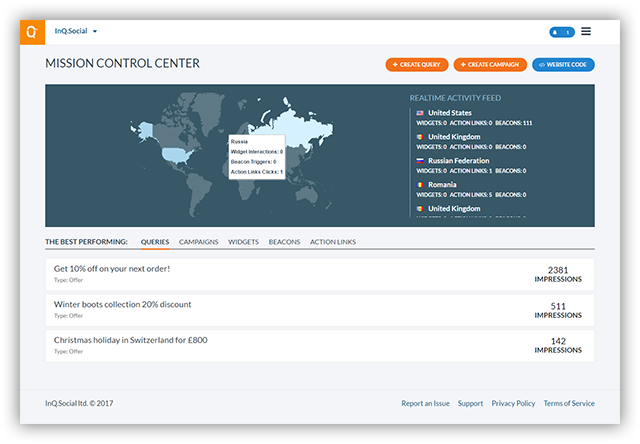Select Romania entry in activity feed
This screenshot has width=640, height=444.
471,189
